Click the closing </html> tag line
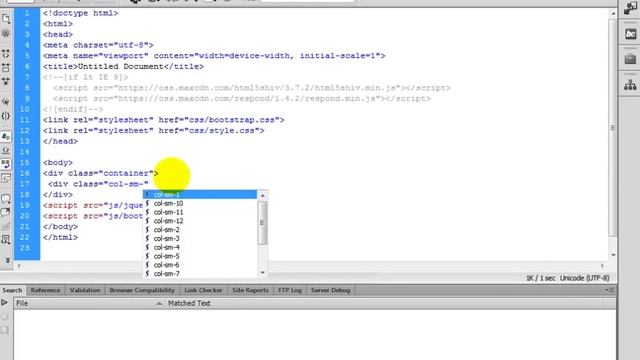Viewport: 640px width, 360px height. (60, 237)
